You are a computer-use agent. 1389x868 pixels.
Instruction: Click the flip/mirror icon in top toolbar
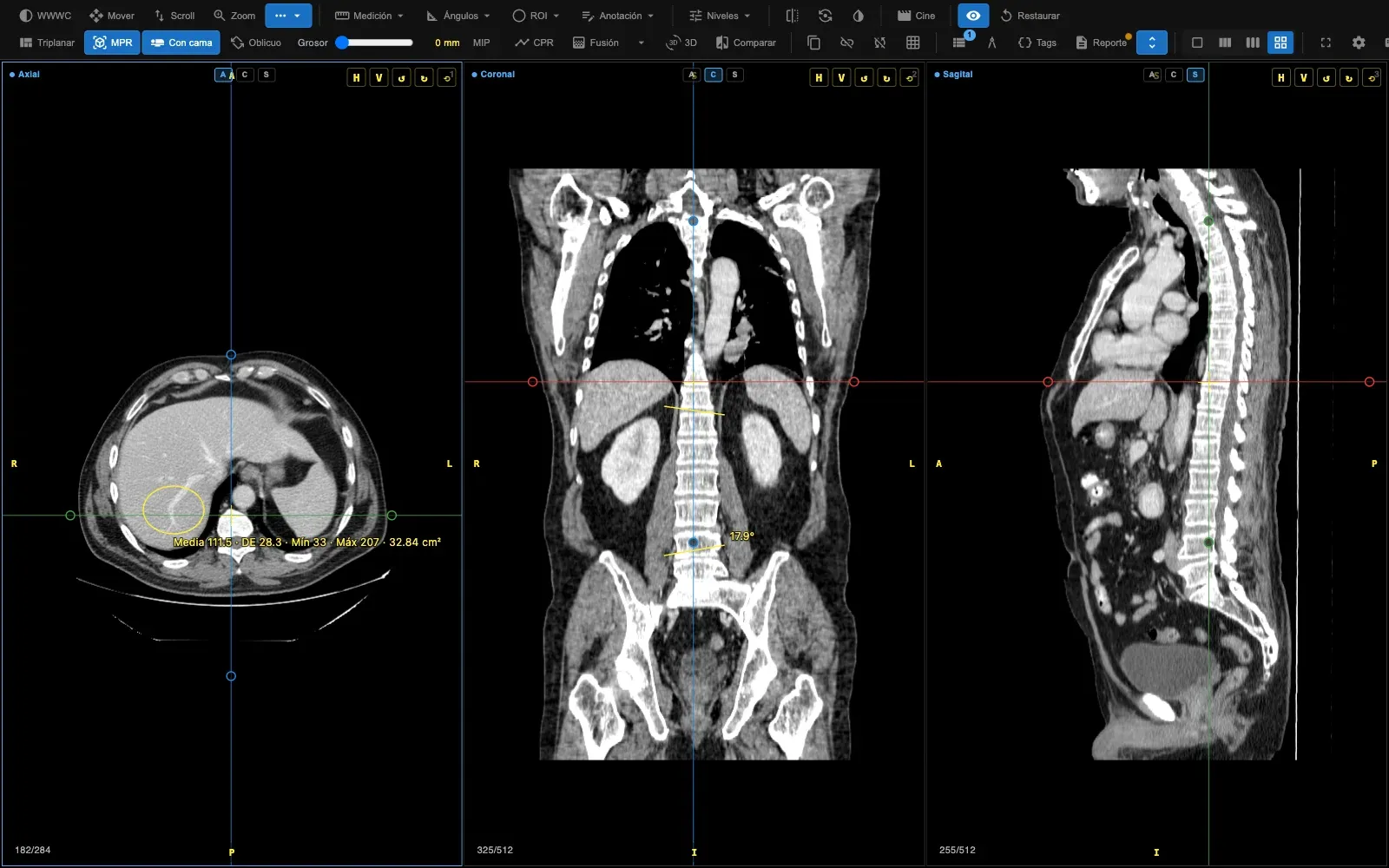pyautogui.click(x=792, y=16)
